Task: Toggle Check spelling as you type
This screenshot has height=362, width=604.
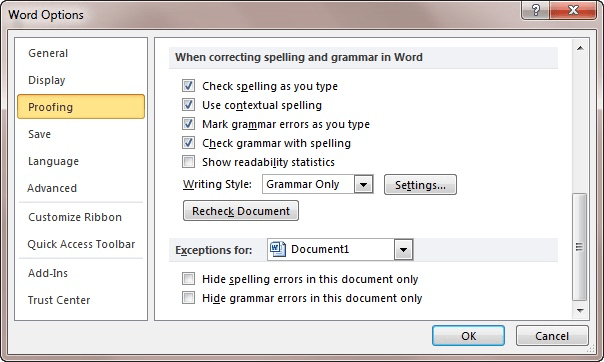Action: [188, 85]
